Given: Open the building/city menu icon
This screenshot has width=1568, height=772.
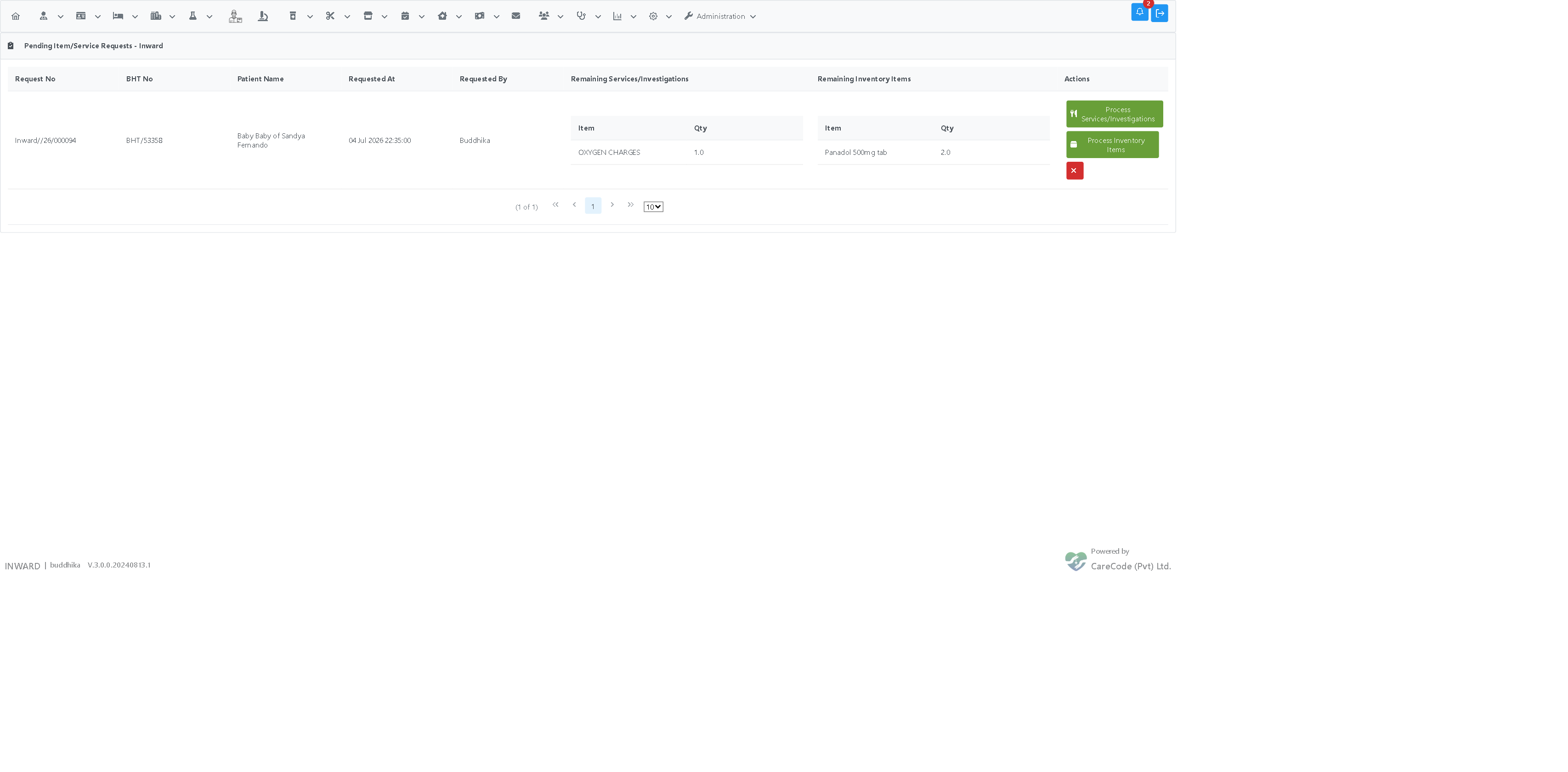Looking at the screenshot, I should point(156,17).
